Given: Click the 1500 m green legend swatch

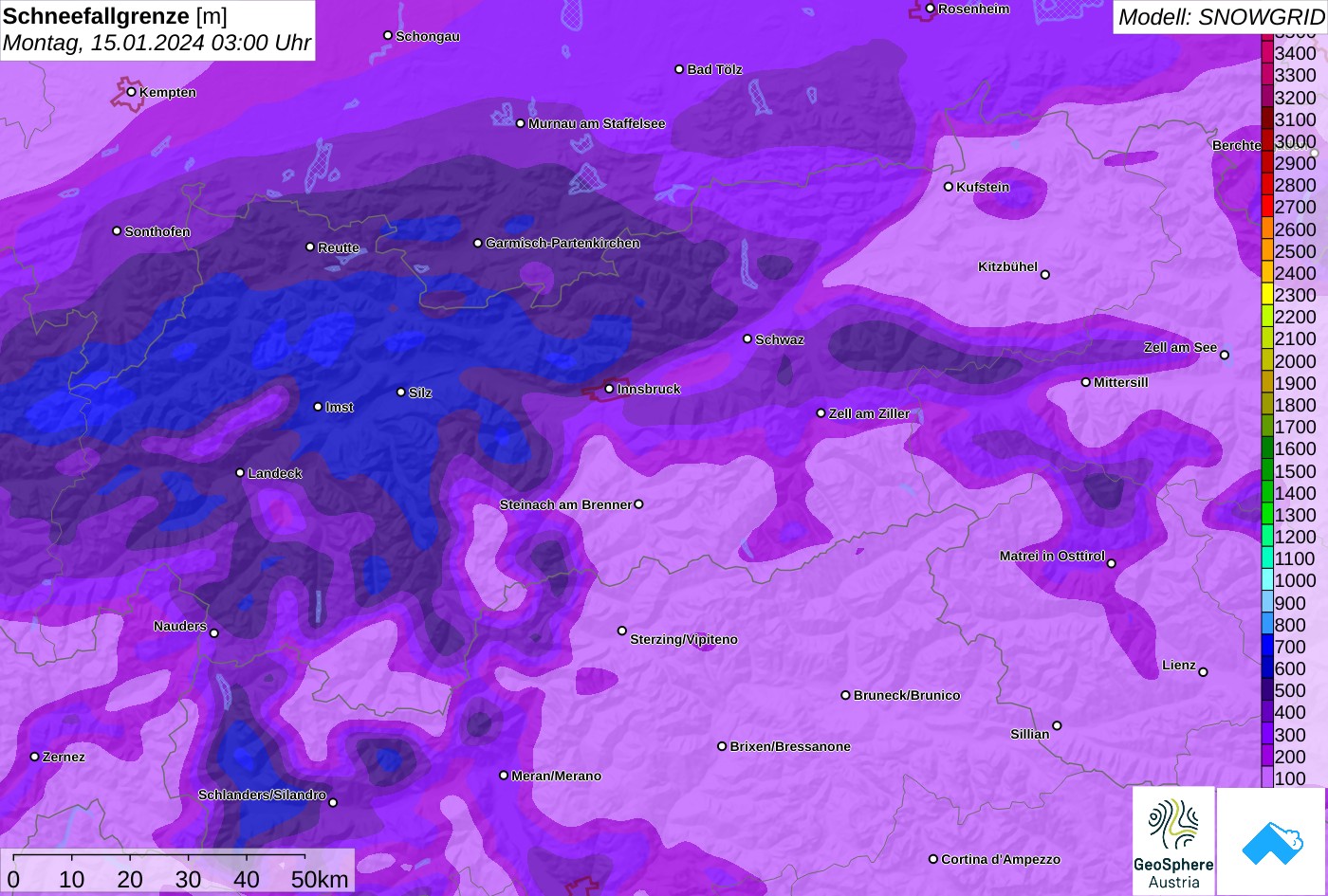Looking at the screenshot, I should [1267, 470].
